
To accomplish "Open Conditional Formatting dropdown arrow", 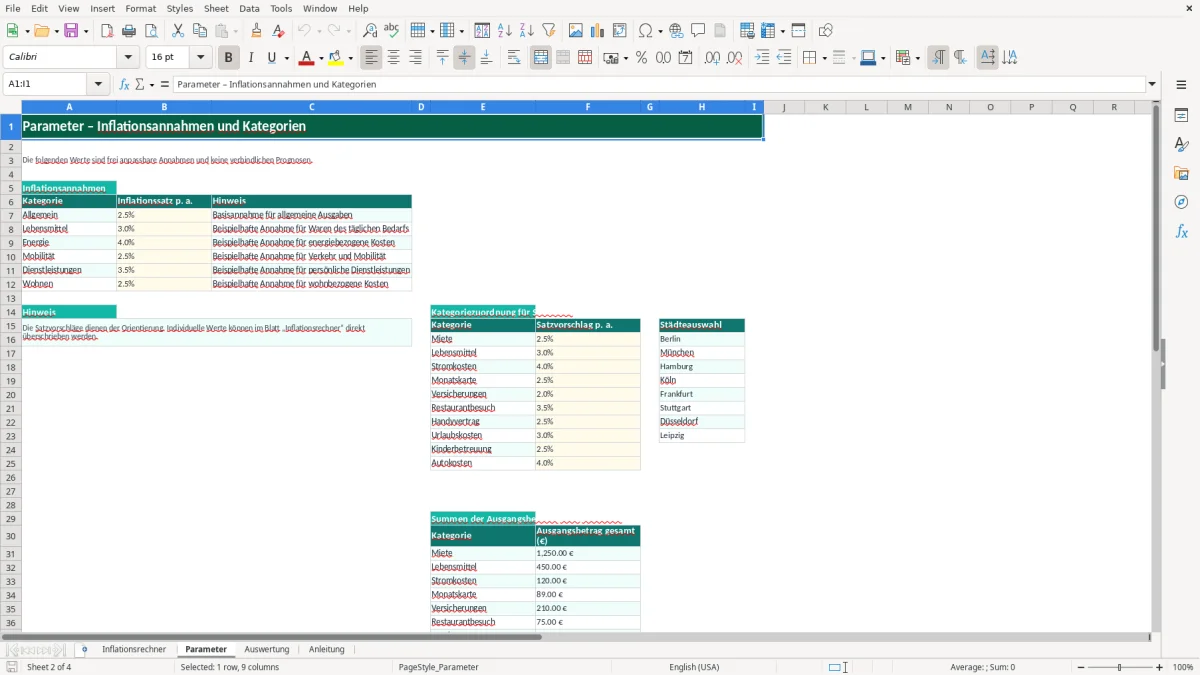I will click(917, 59).
